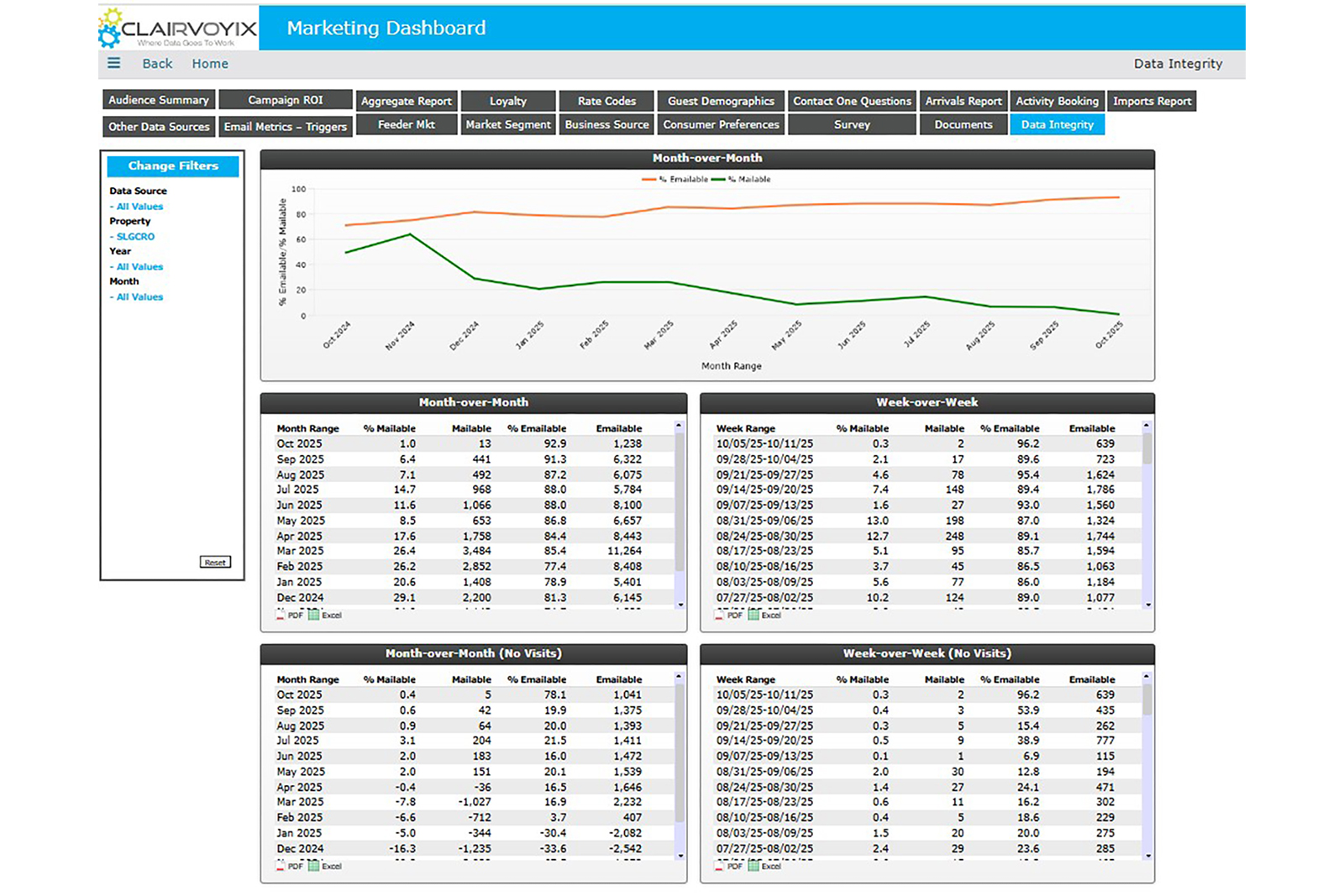The height and width of the screenshot is (896, 1344).
Task: Open the Documents tab
Action: click(963, 124)
